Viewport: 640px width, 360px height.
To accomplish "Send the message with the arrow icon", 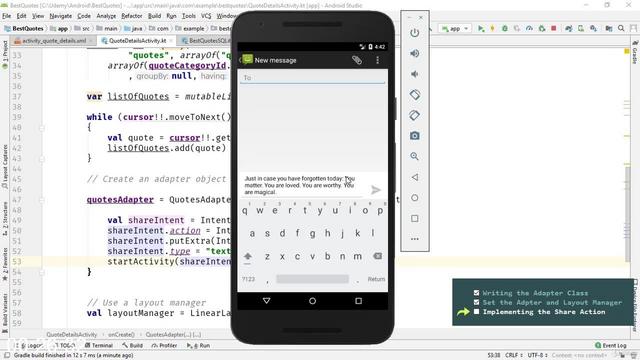I will (376, 190).
